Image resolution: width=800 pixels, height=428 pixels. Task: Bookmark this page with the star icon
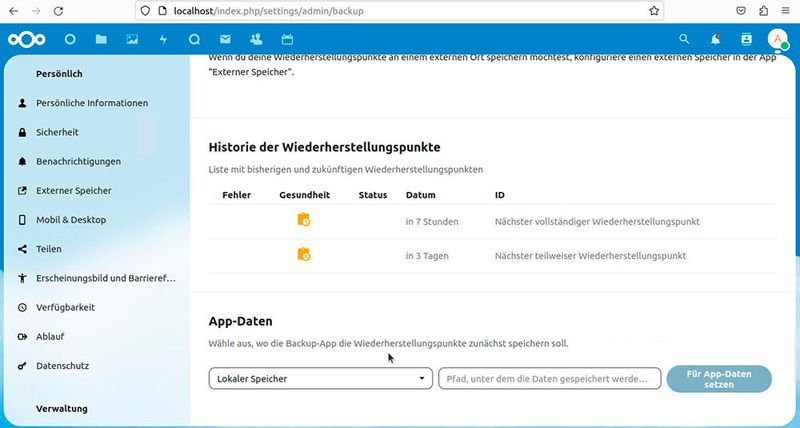(654, 11)
